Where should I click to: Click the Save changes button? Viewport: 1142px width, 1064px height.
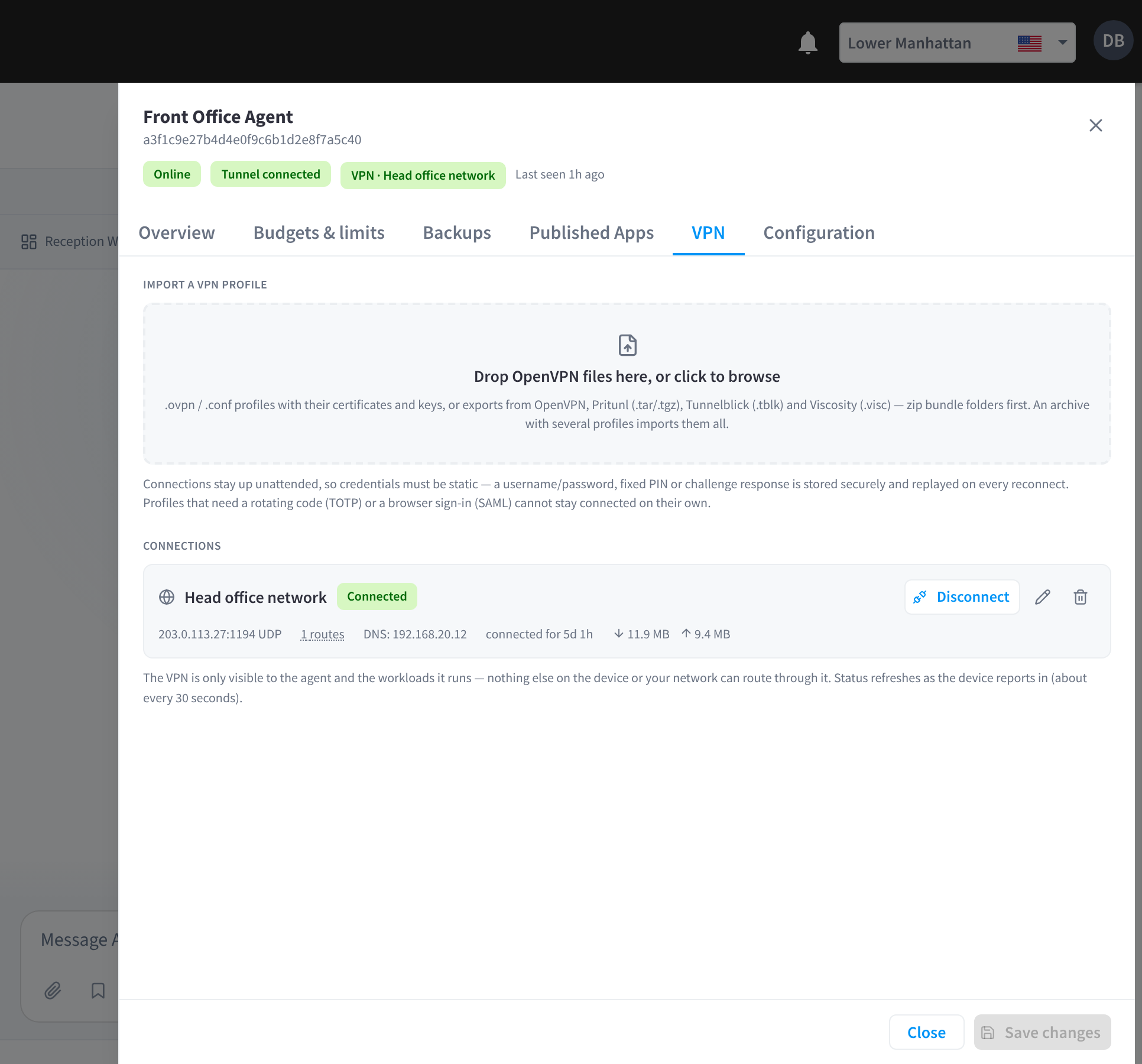pos(1042,1032)
